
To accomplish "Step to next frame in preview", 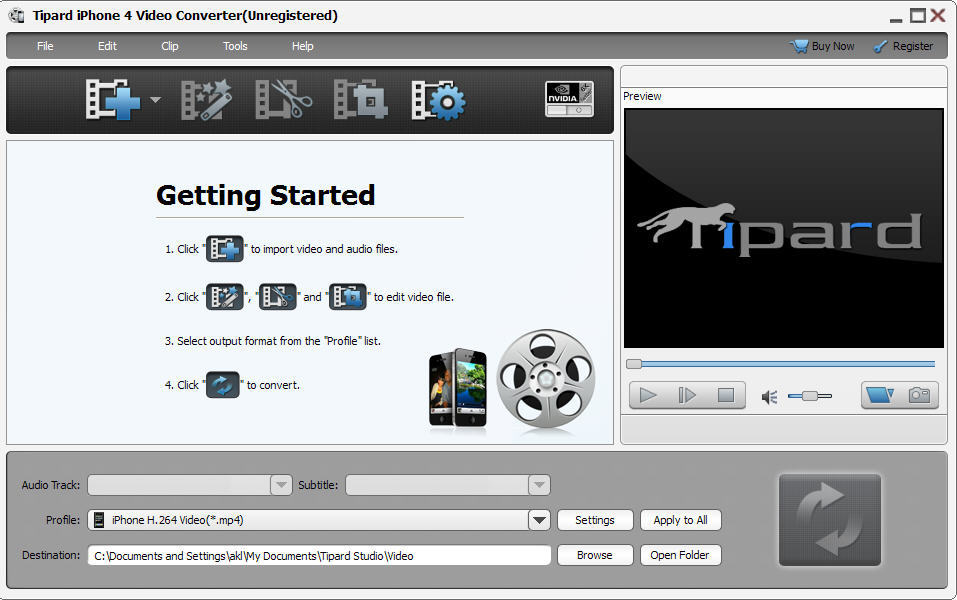I will point(687,396).
